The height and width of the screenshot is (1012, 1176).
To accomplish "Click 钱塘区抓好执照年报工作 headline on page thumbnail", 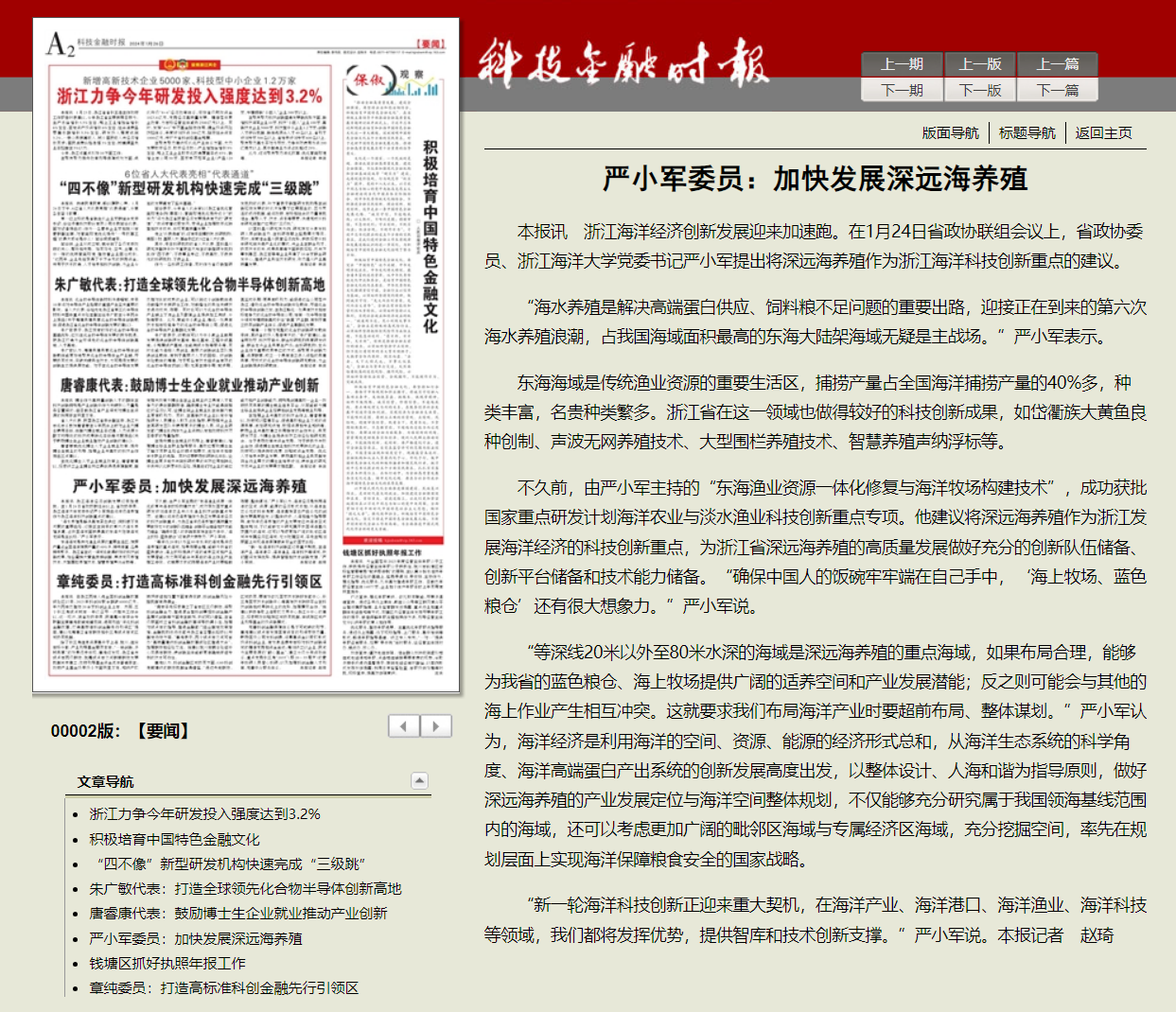I will click(382, 552).
